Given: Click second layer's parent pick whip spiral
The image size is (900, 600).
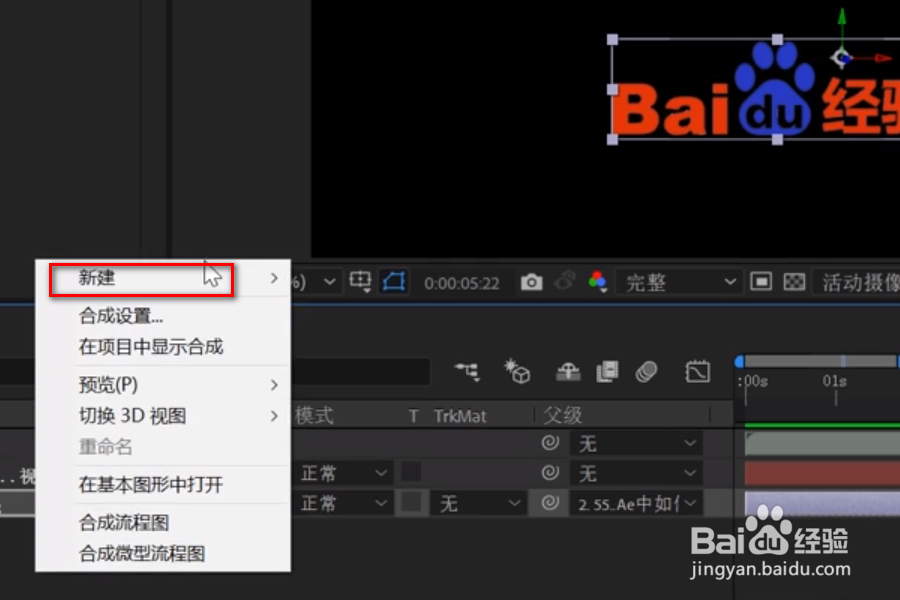Looking at the screenshot, I should coord(550,473).
